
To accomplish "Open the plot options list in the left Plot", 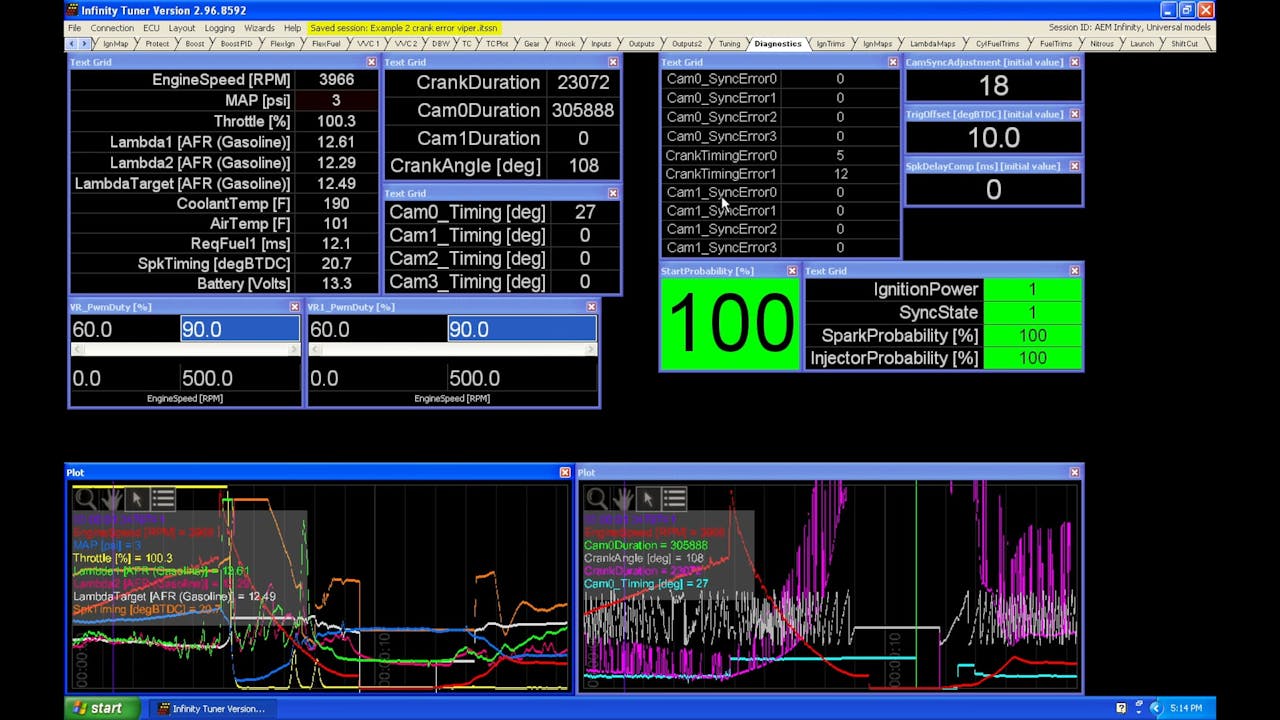I will 162,499.
